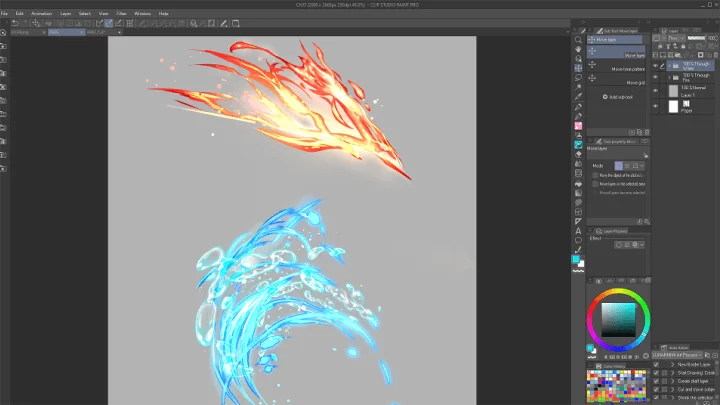Toggle checkbox of 'Create draft layer' action

[x=656, y=381]
